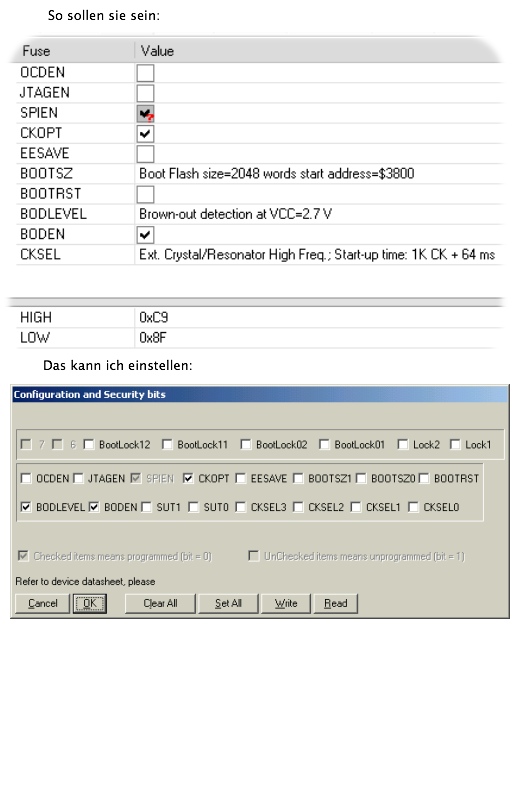Screen dimensions: 512x800
Task: Check the CKSEL2 bit
Action: pos(298,507)
